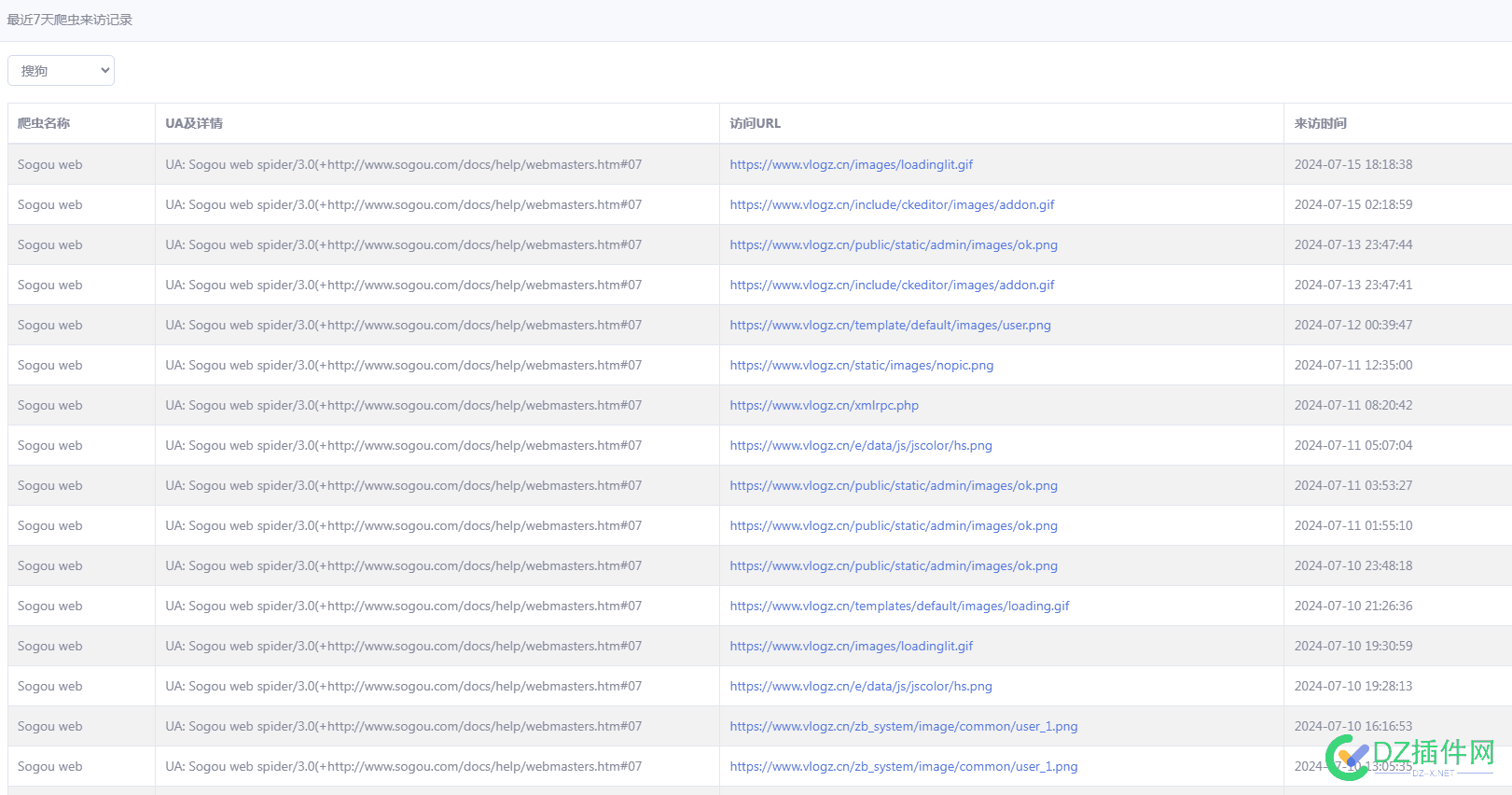Select timestamp 2024-07-11 08:20:42
The height and width of the screenshot is (795, 1512).
[x=1353, y=405]
